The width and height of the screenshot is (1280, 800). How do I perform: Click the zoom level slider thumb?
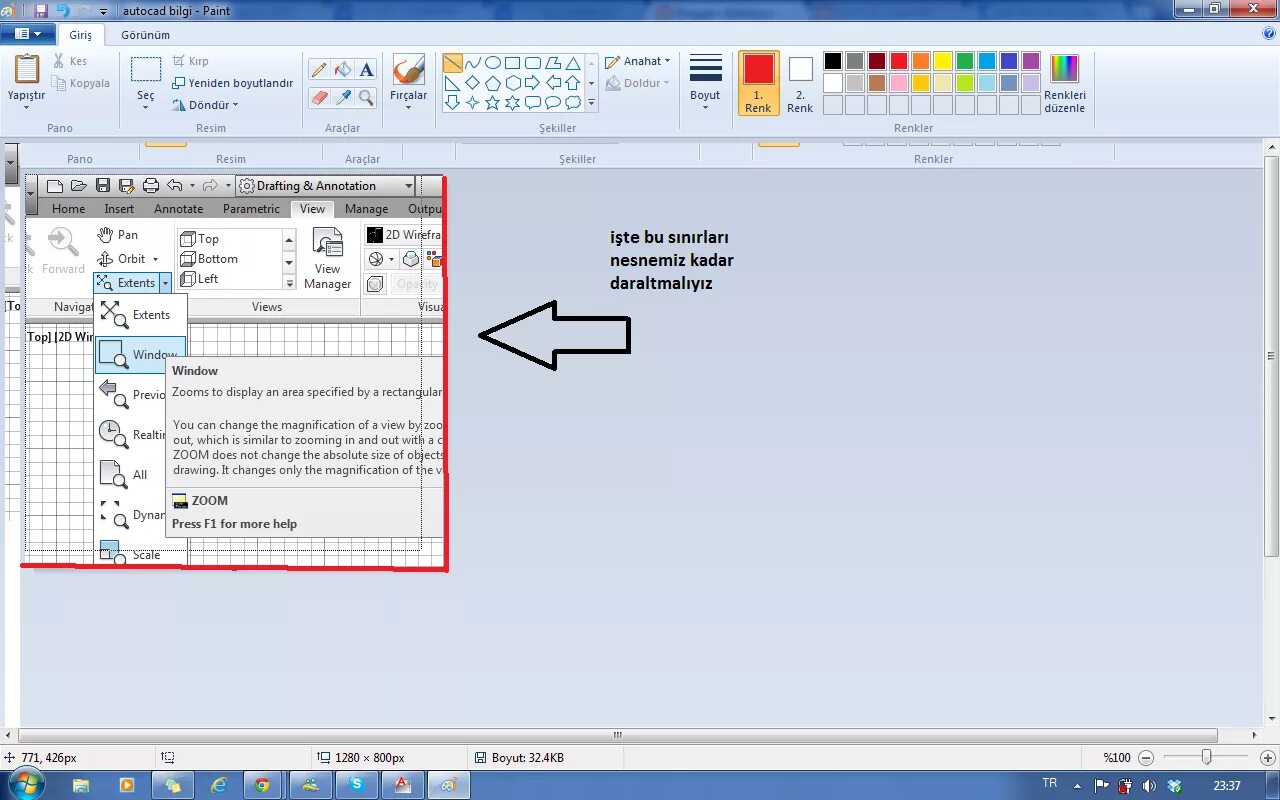pos(1207,758)
